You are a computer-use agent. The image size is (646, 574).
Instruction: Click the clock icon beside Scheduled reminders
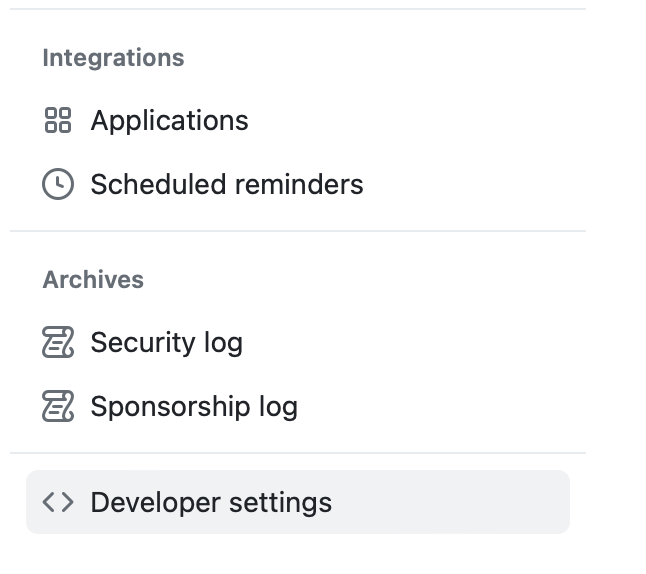[58, 185]
